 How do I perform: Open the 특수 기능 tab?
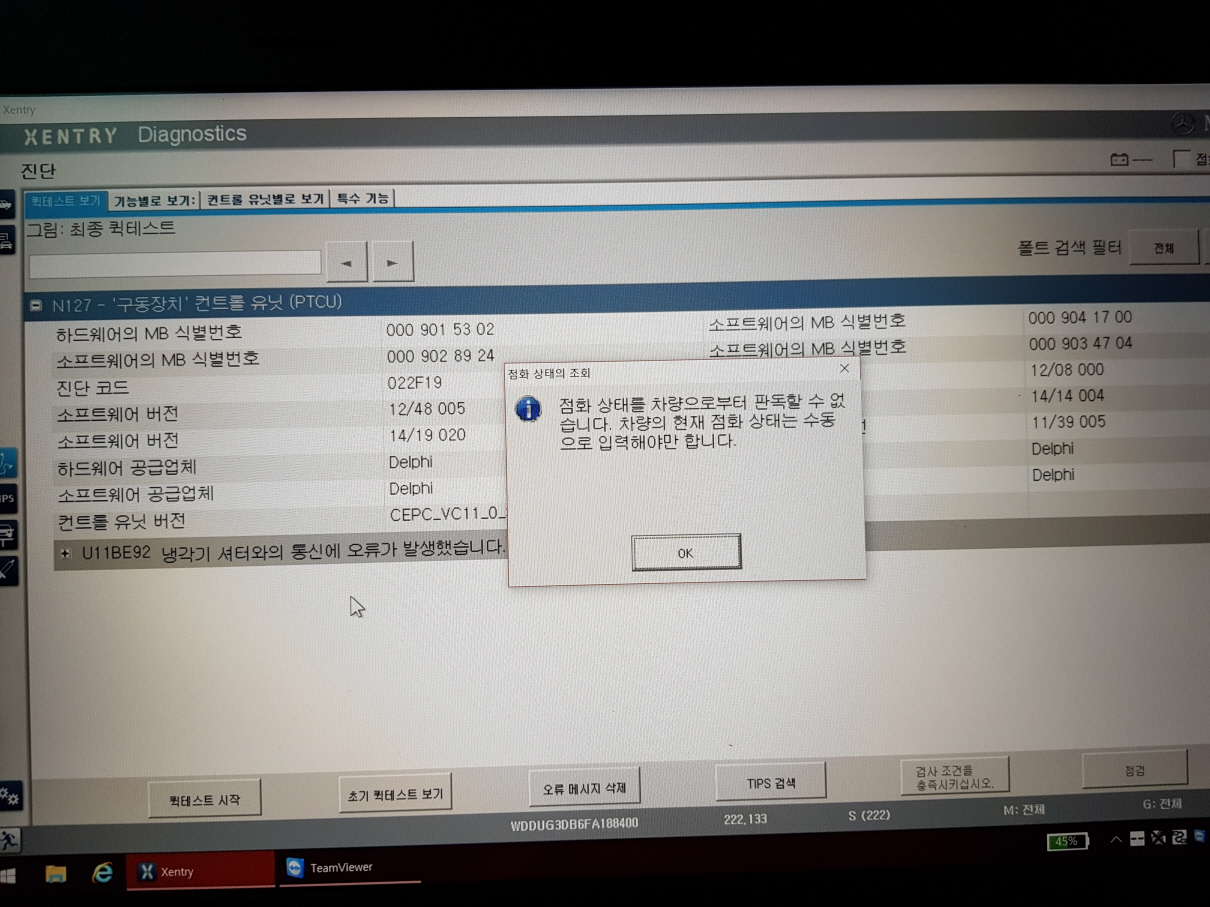[x=362, y=199]
